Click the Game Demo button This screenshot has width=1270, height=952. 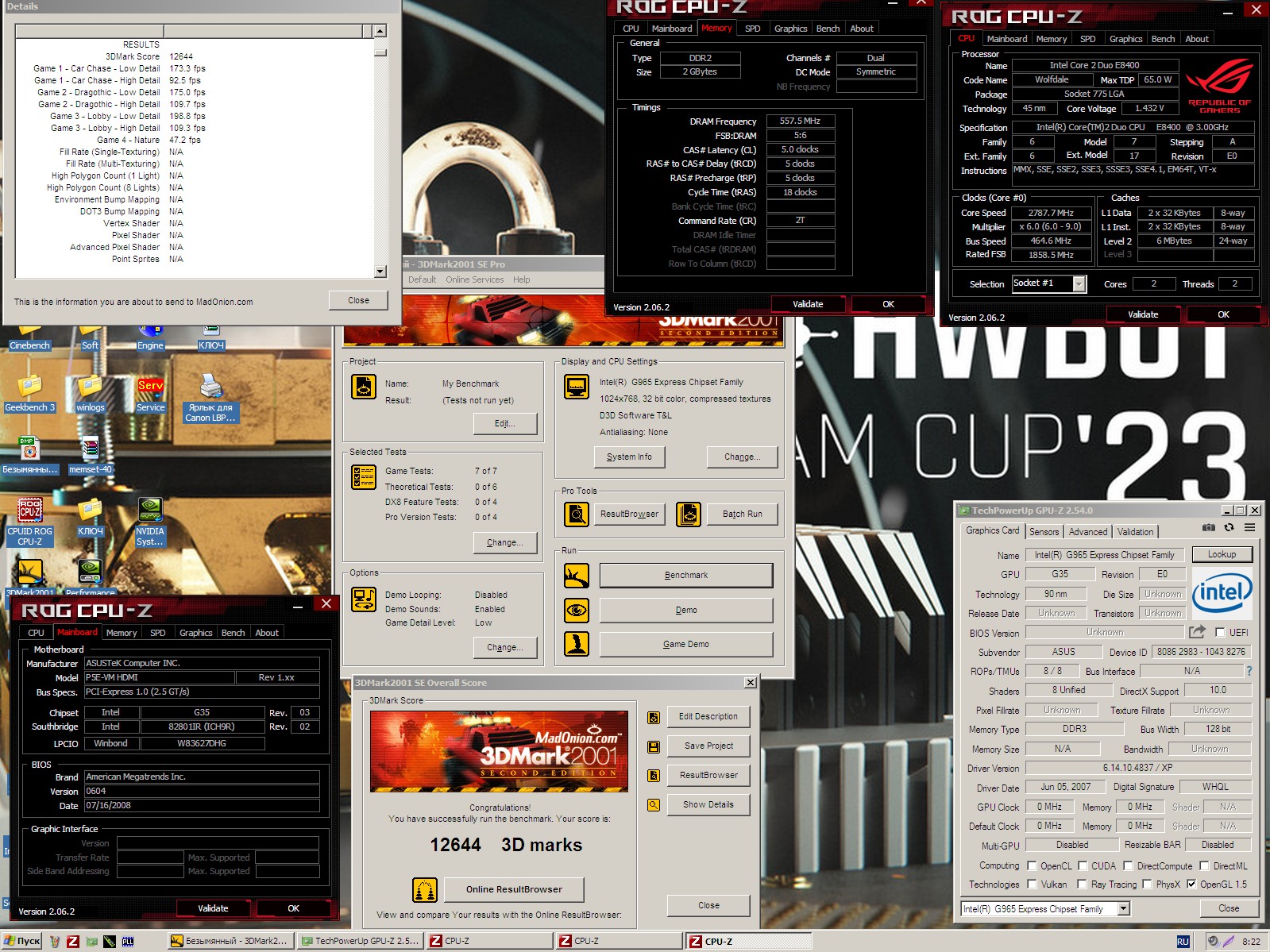coord(686,645)
